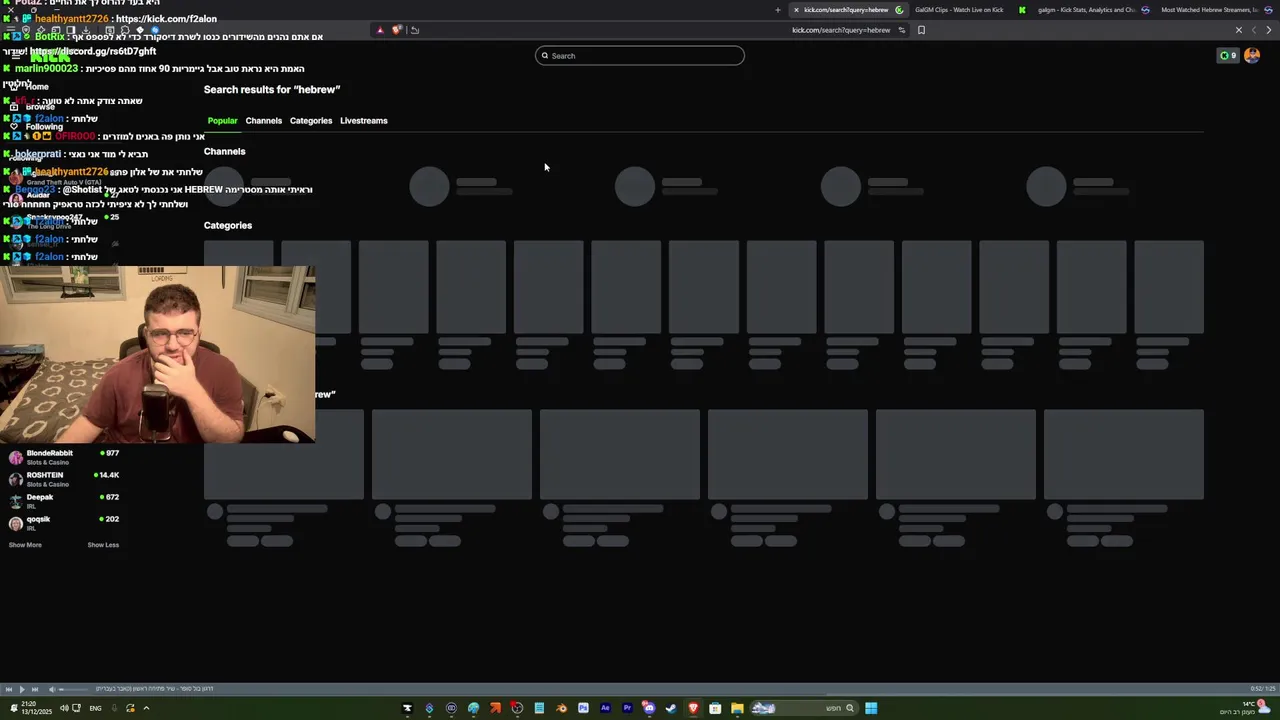Open Photoshop from the taskbar

coord(583,708)
